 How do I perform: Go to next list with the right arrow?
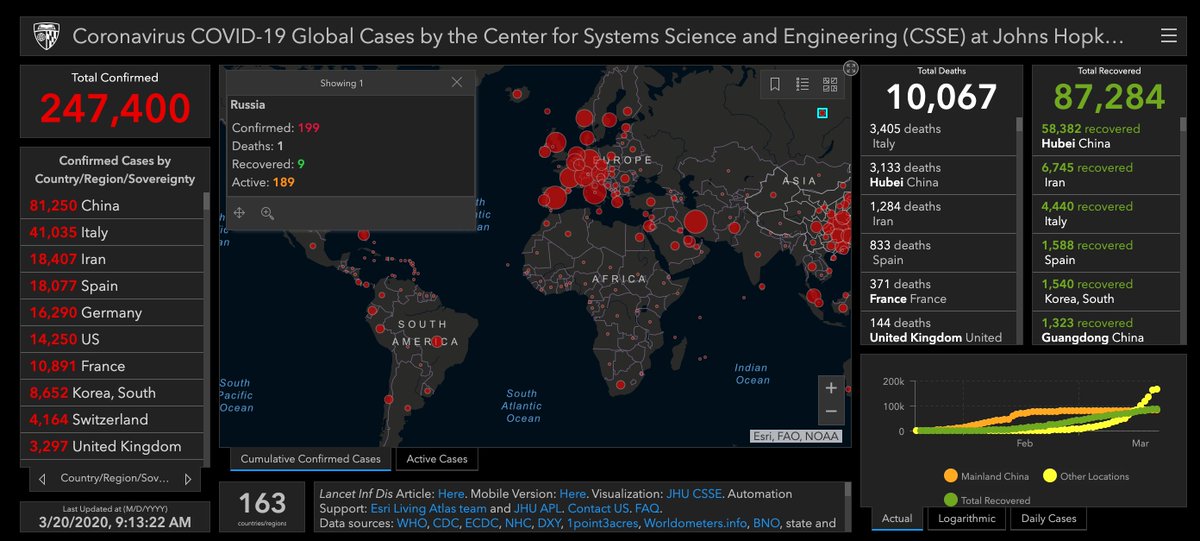coord(188,479)
